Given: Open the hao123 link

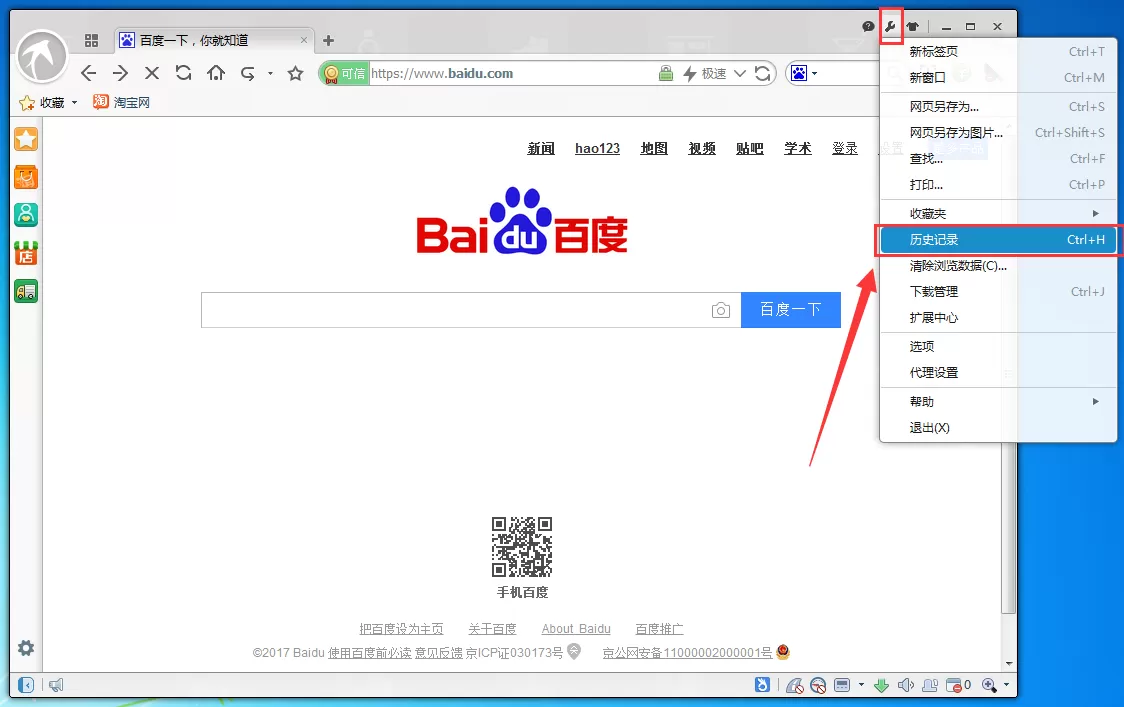Looking at the screenshot, I should click(x=597, y=148).
